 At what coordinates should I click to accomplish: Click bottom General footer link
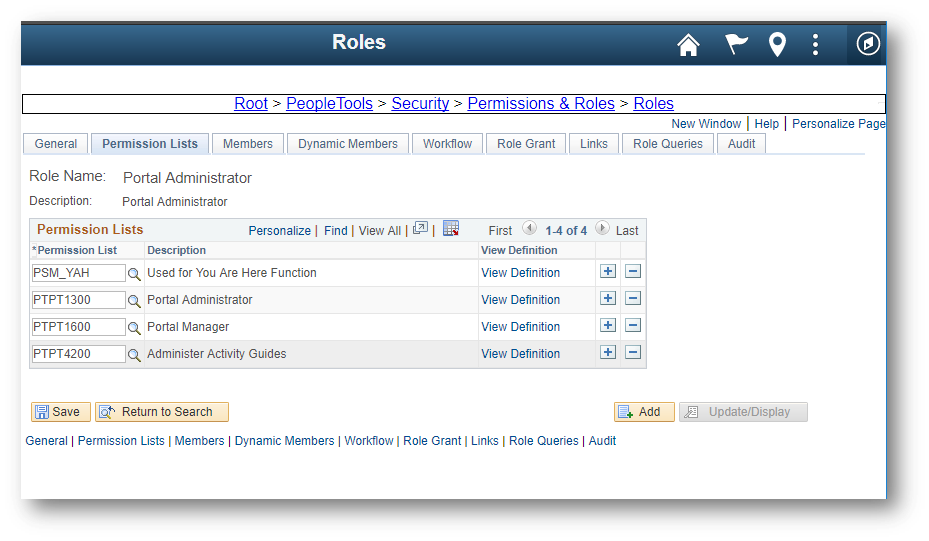pos(46,441)
